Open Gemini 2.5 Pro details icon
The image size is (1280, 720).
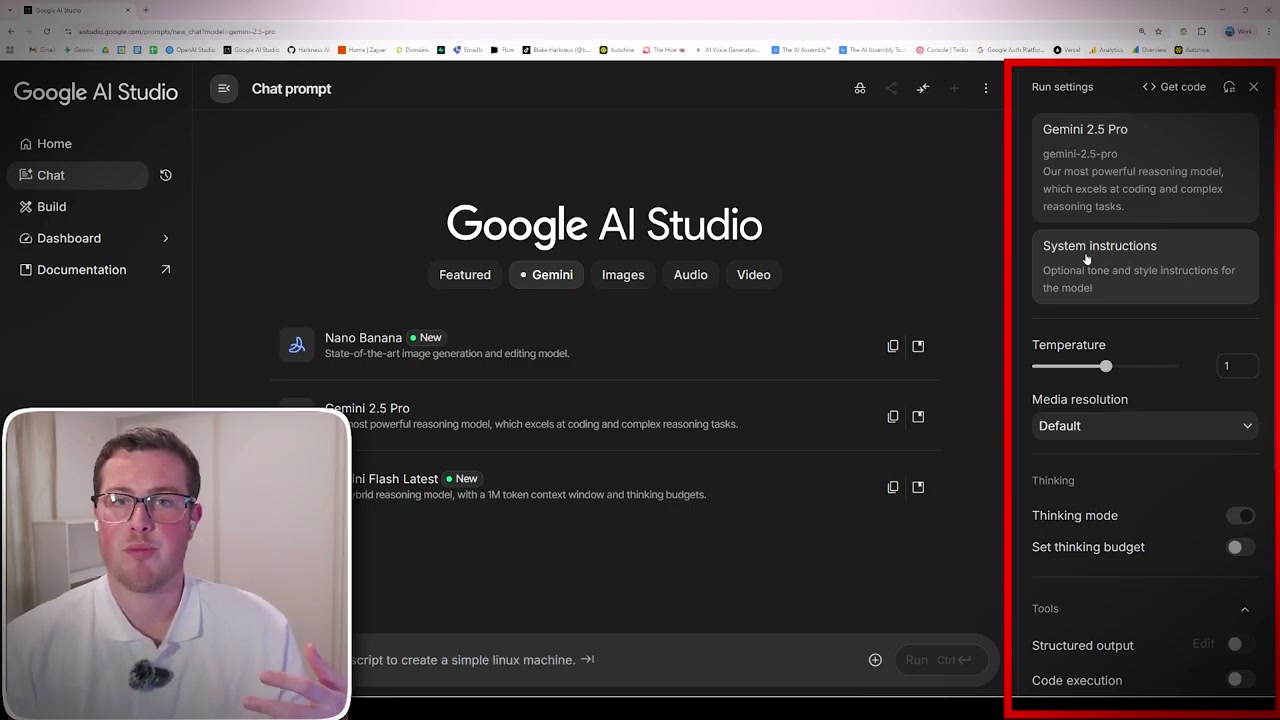(x=918, y=416)
